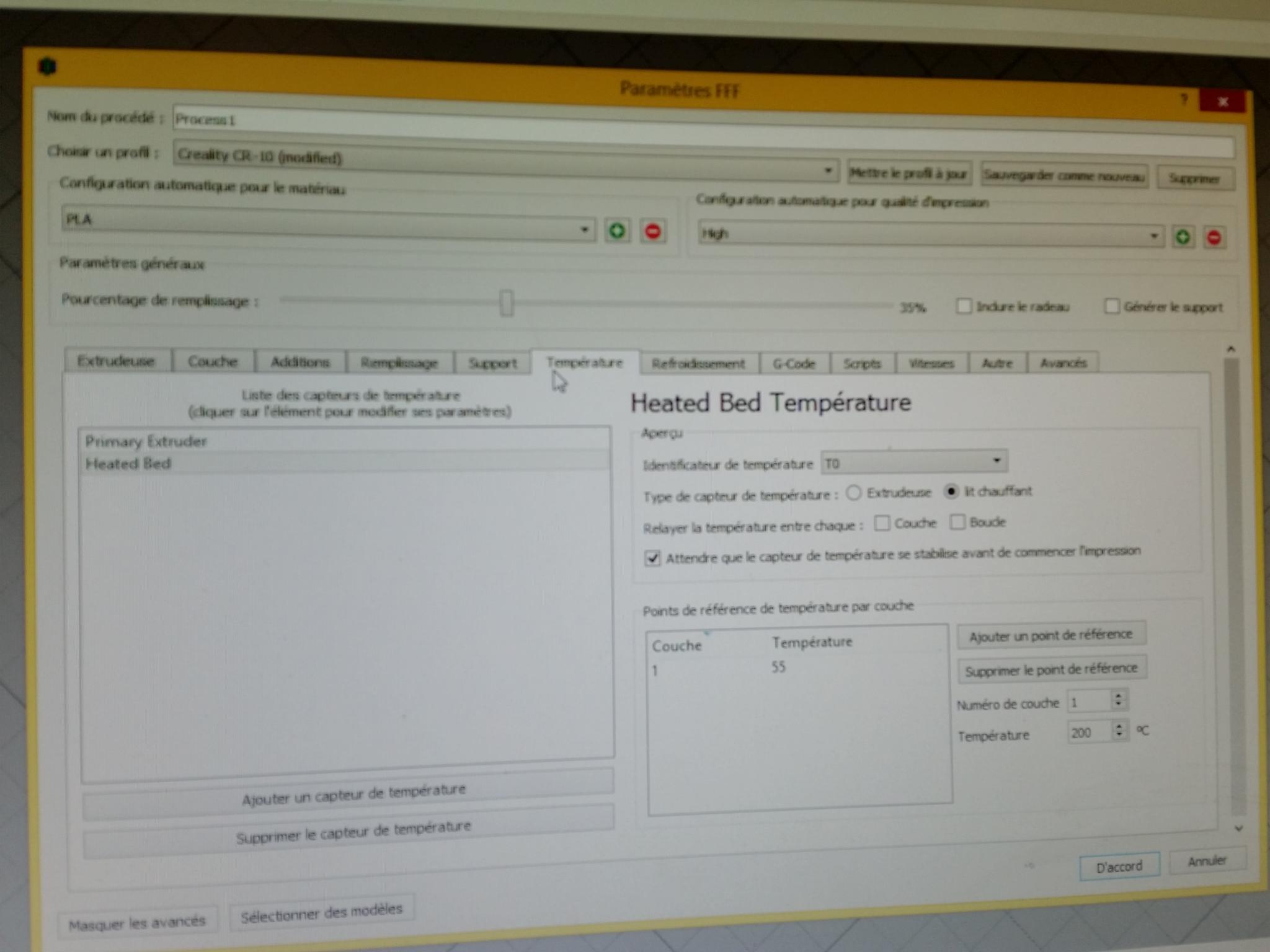Increase the Numéro de couche value
This screenshot has height=952, width=1270.
point(1118,695)
